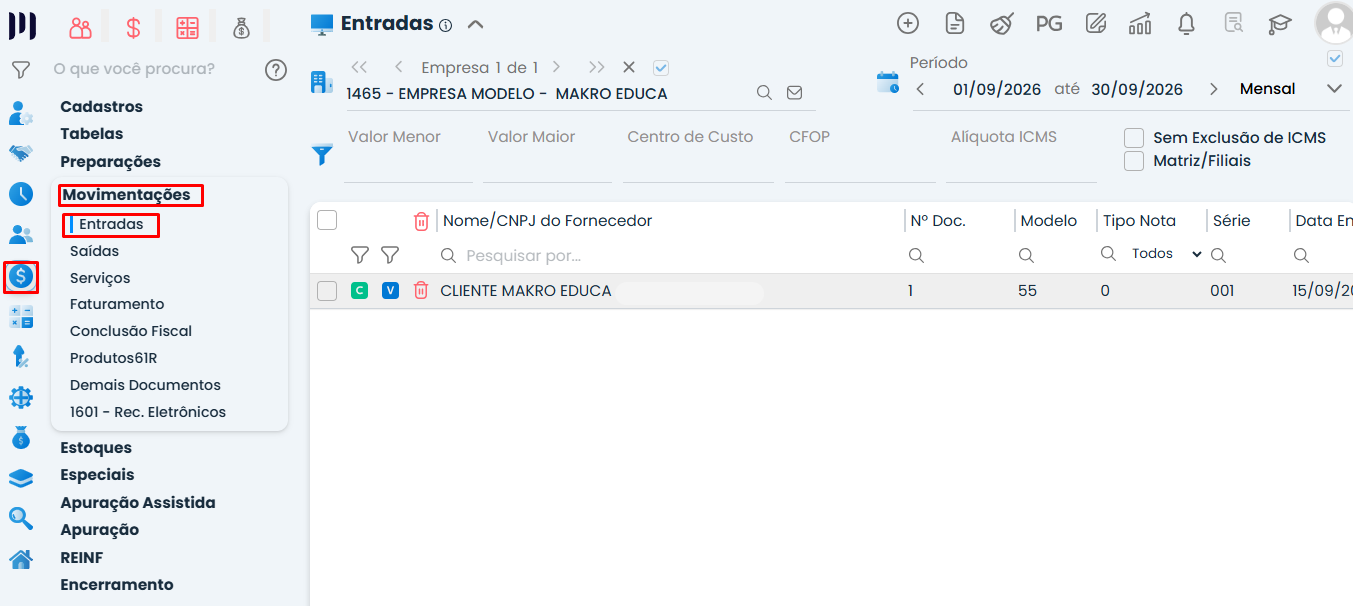Image resolution: width=1353 pixels, height=606 pixels.
Task: Toggle the select-all checkbox in the table header
Action: [x=327, y=221]
